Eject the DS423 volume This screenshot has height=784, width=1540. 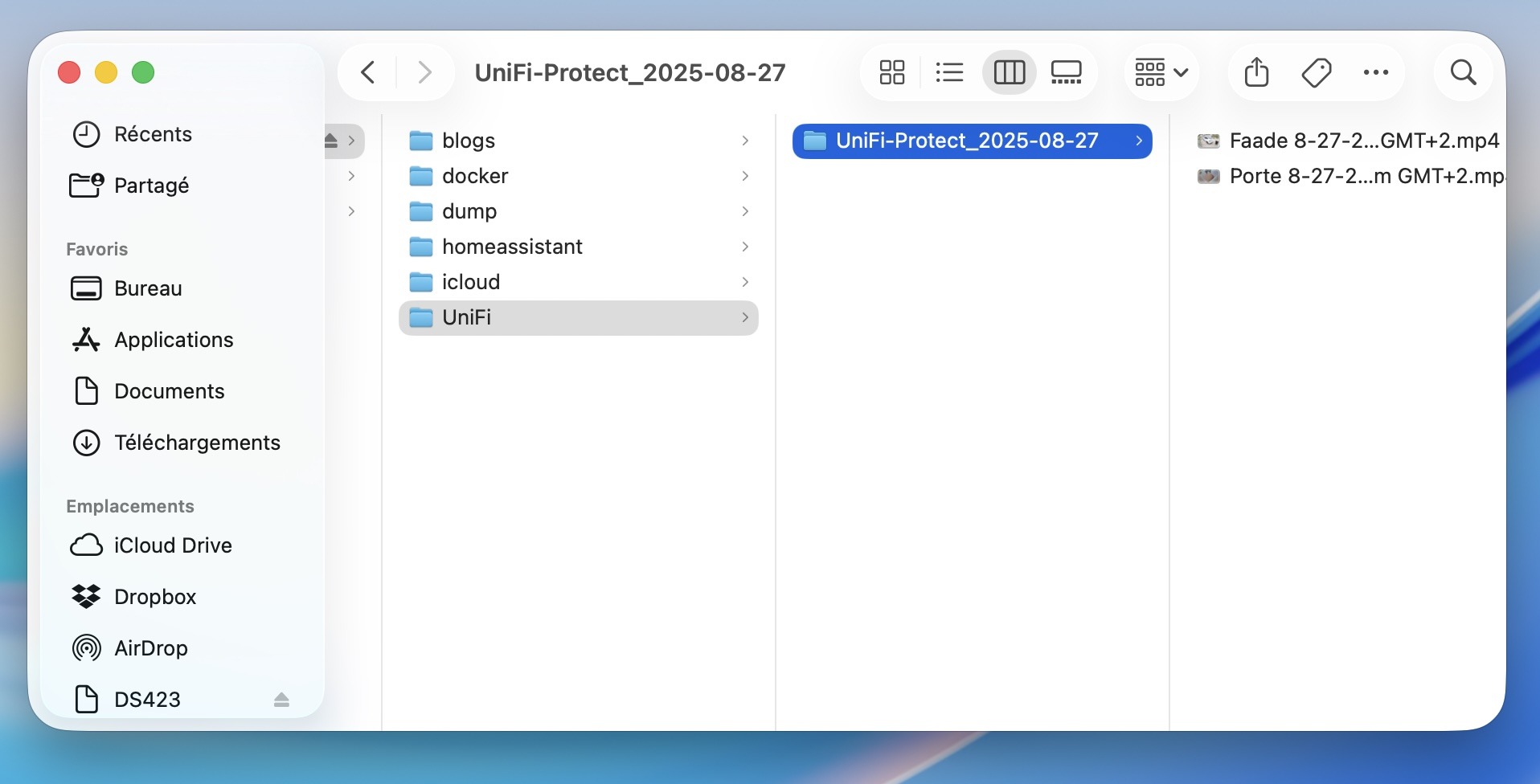[281, 700]
